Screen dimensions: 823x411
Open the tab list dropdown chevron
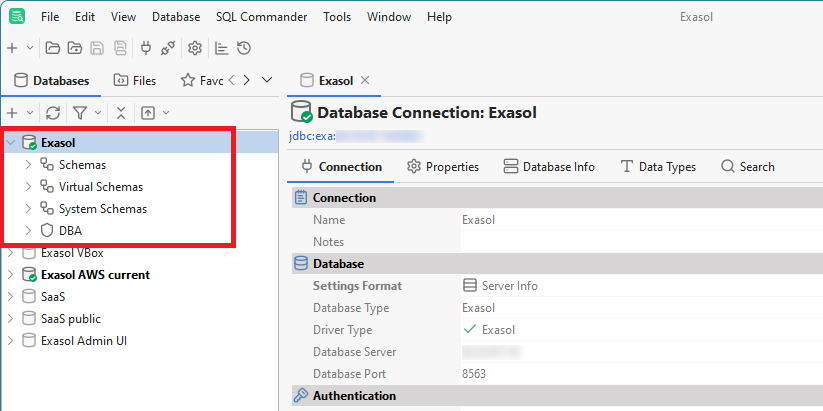point(266,80)
